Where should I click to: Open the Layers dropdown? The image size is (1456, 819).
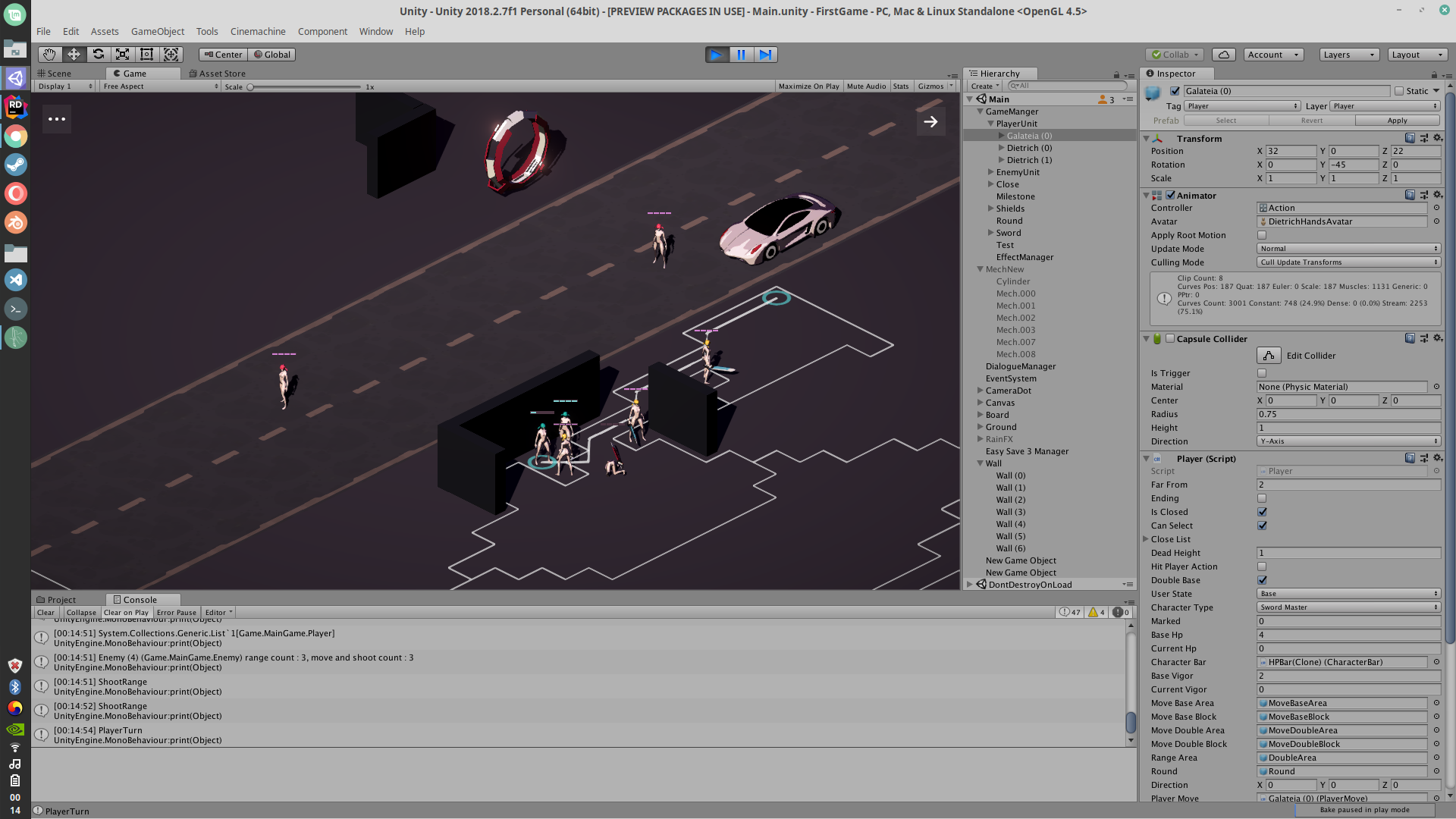pyautogui.click(x=1348, y=55)
